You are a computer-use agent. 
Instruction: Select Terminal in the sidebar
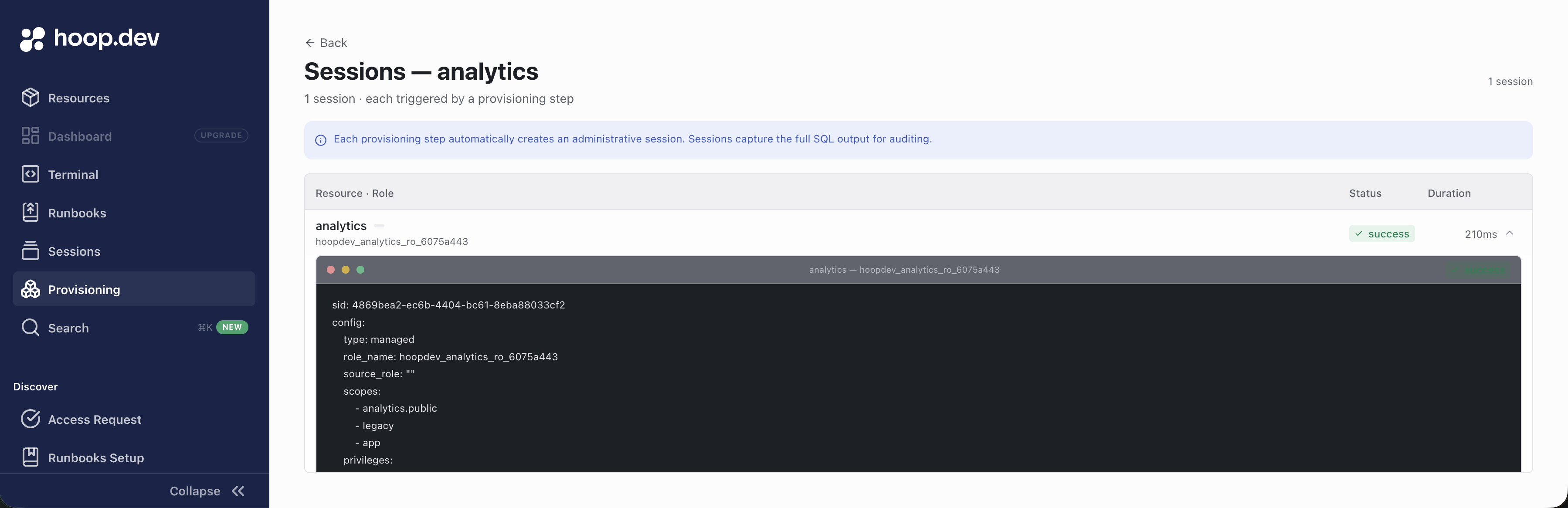point(134,174)
